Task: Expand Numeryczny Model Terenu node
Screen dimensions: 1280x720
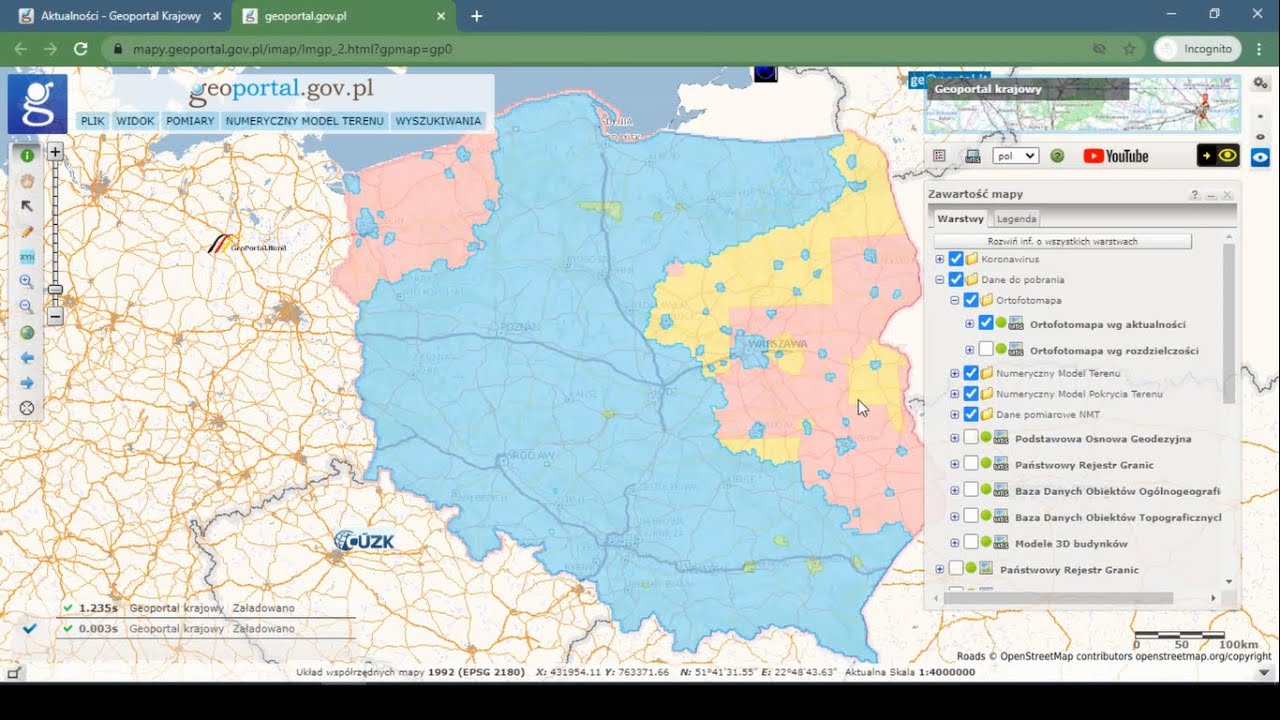Action: (955, 373)
